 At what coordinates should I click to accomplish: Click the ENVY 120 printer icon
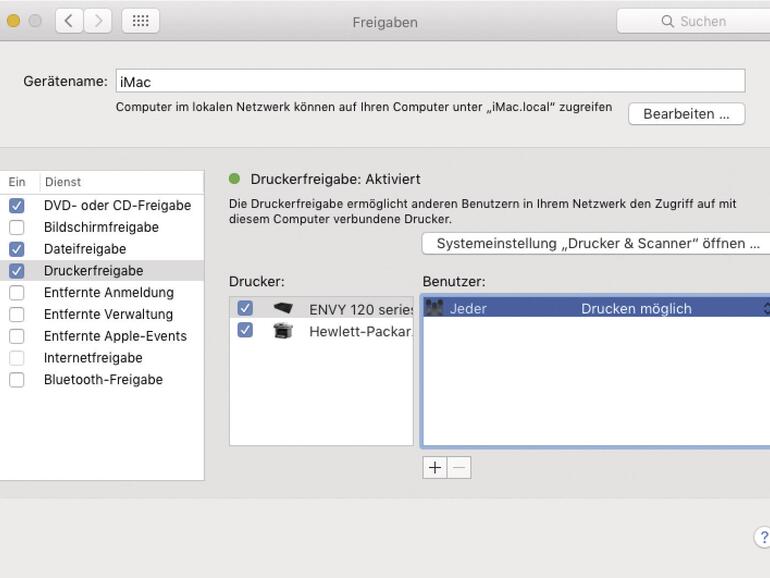tap(283, 308)
